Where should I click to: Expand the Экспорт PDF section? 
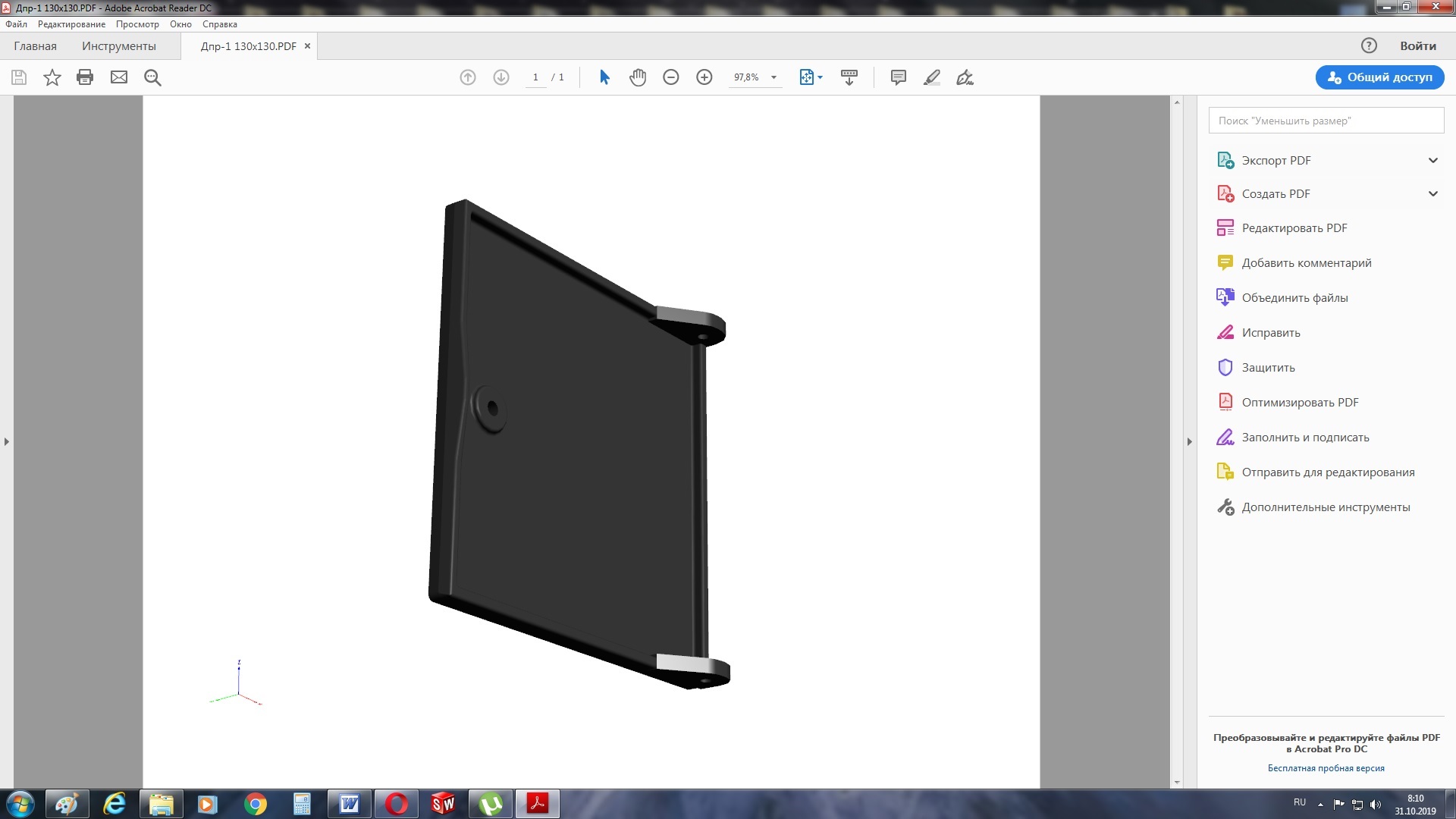[1432, 160]
